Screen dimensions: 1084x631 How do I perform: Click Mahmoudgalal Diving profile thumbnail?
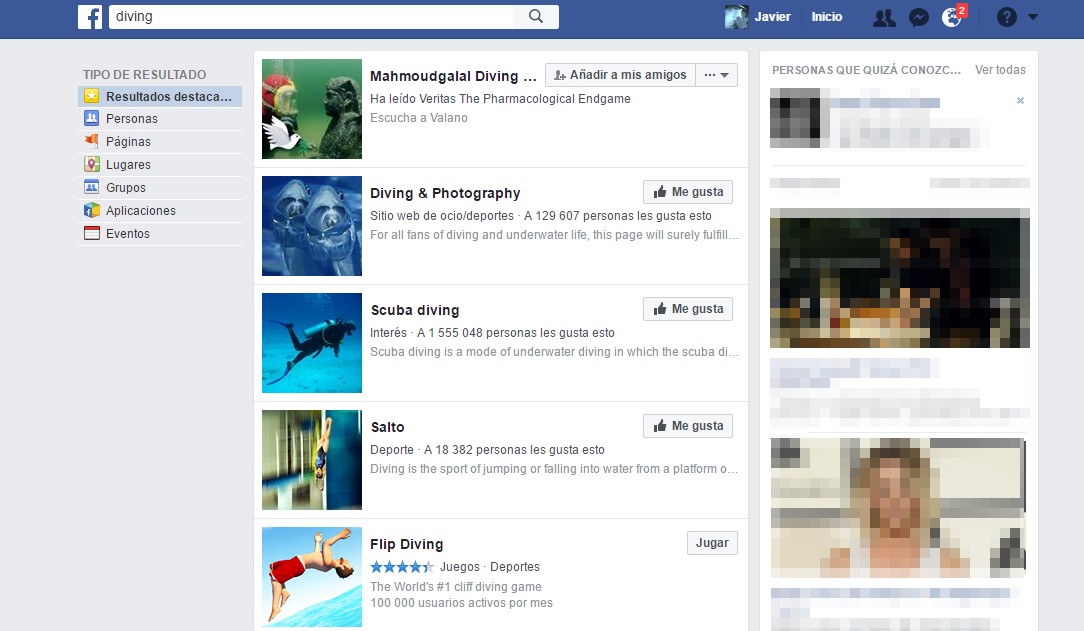[312, 109]
